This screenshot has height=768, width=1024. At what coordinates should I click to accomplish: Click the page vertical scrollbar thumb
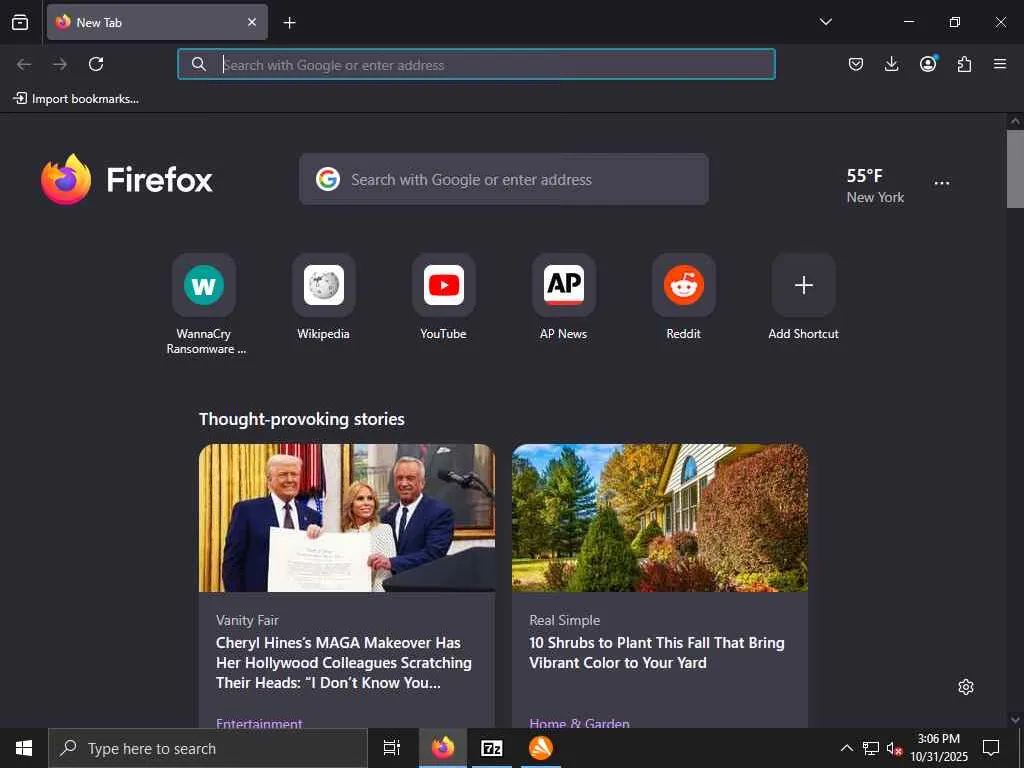[x=1015, y=168]
